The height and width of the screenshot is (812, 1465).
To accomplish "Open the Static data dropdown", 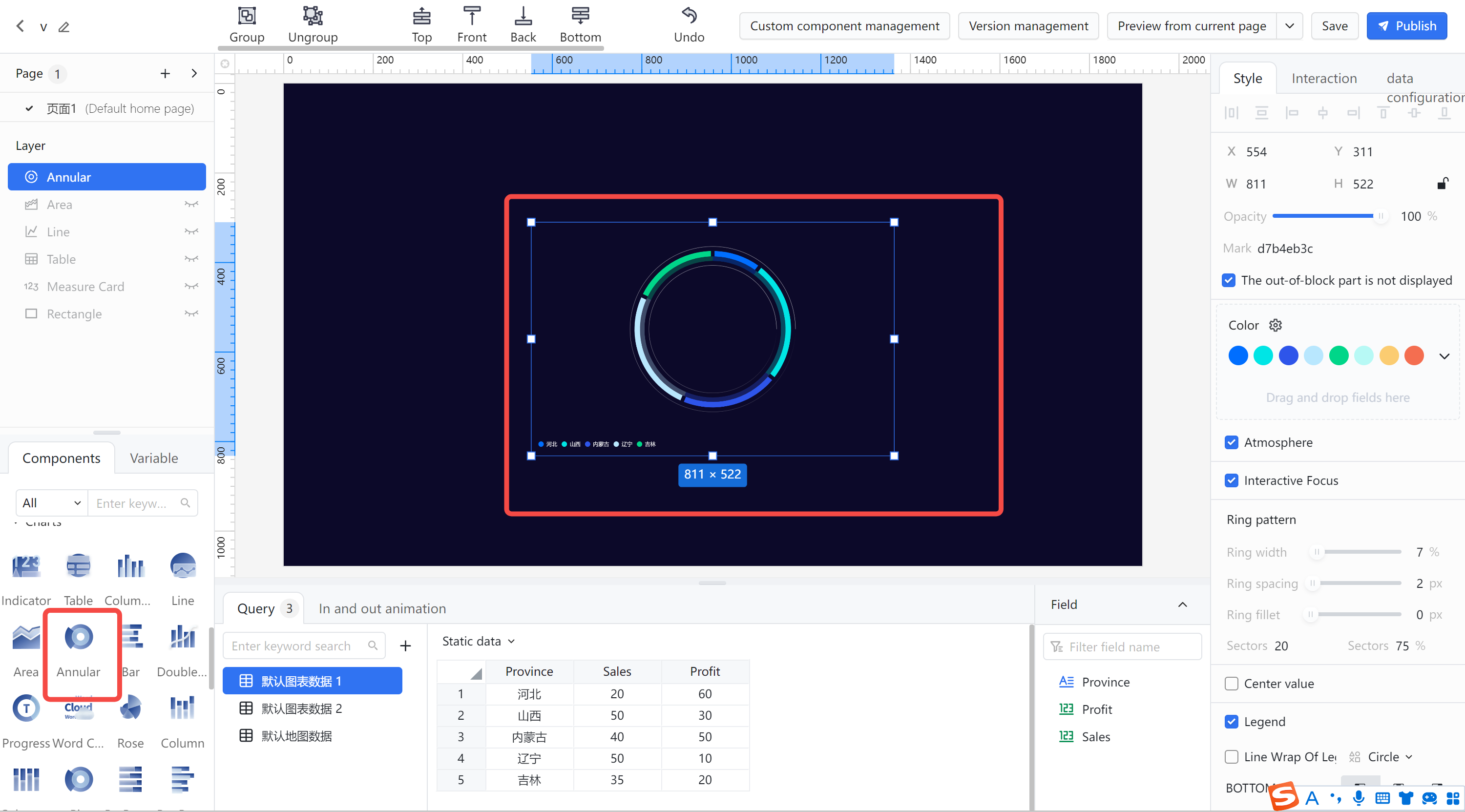I will pyautogui.click(x=478, y=642).
